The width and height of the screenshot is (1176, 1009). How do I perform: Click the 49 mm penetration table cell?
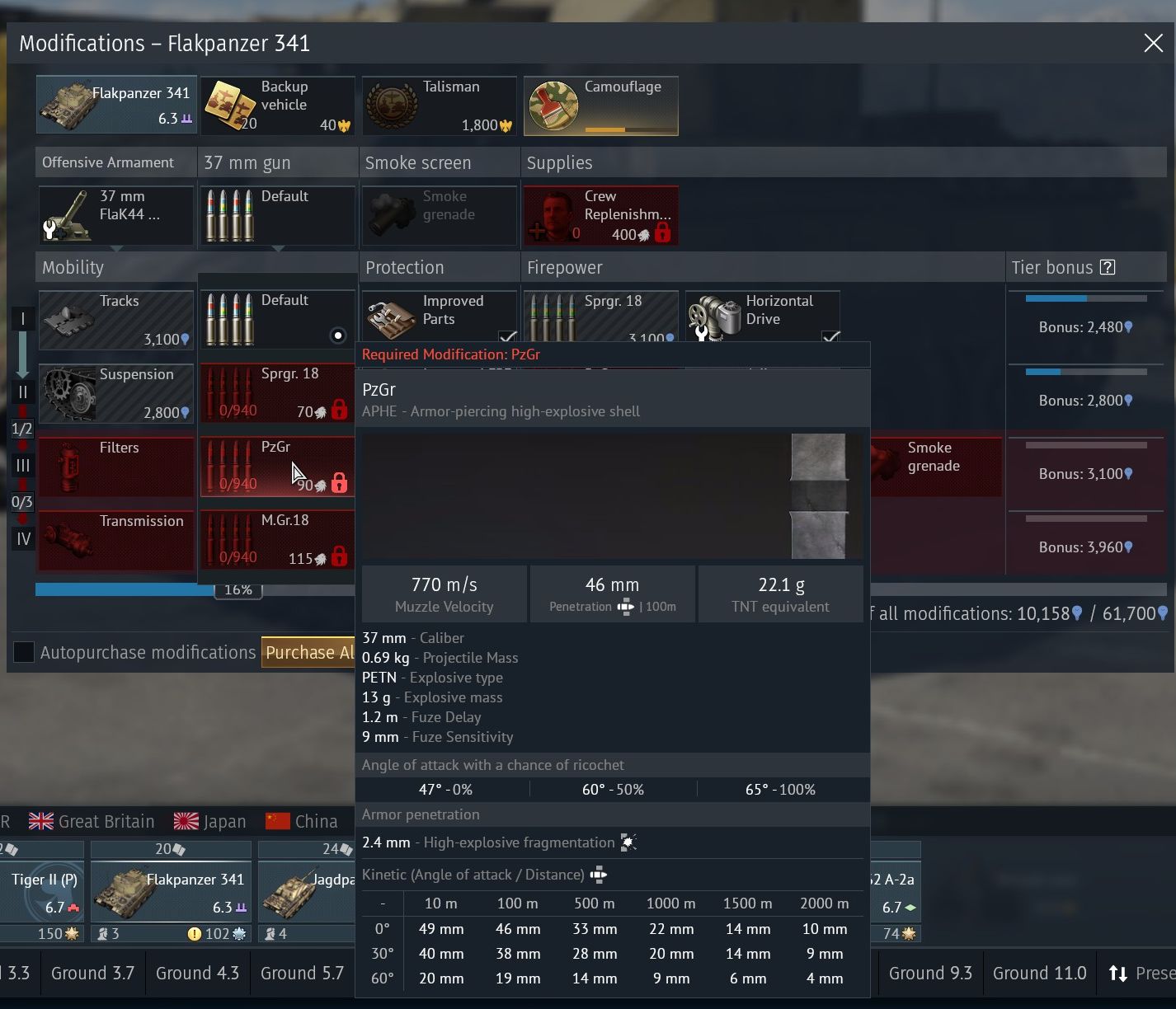point(441,929)
